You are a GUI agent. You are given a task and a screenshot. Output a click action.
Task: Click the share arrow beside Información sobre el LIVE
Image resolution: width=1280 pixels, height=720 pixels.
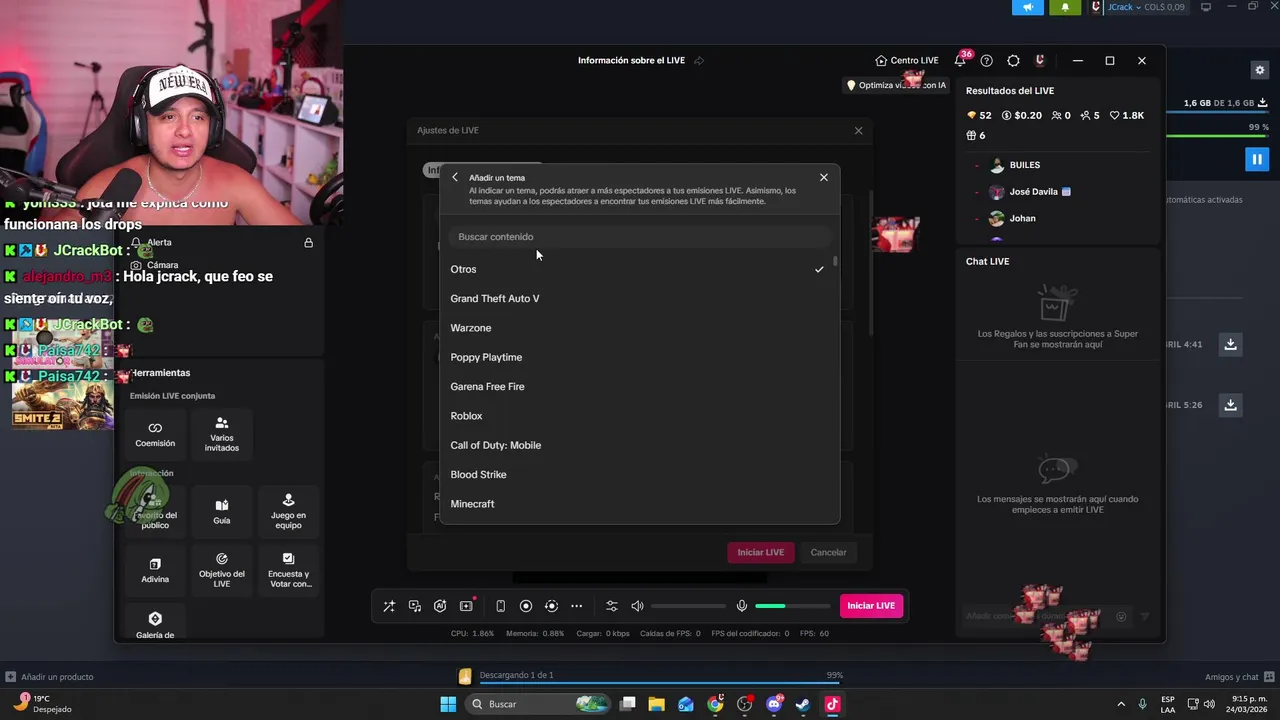(x=699, y=60)
